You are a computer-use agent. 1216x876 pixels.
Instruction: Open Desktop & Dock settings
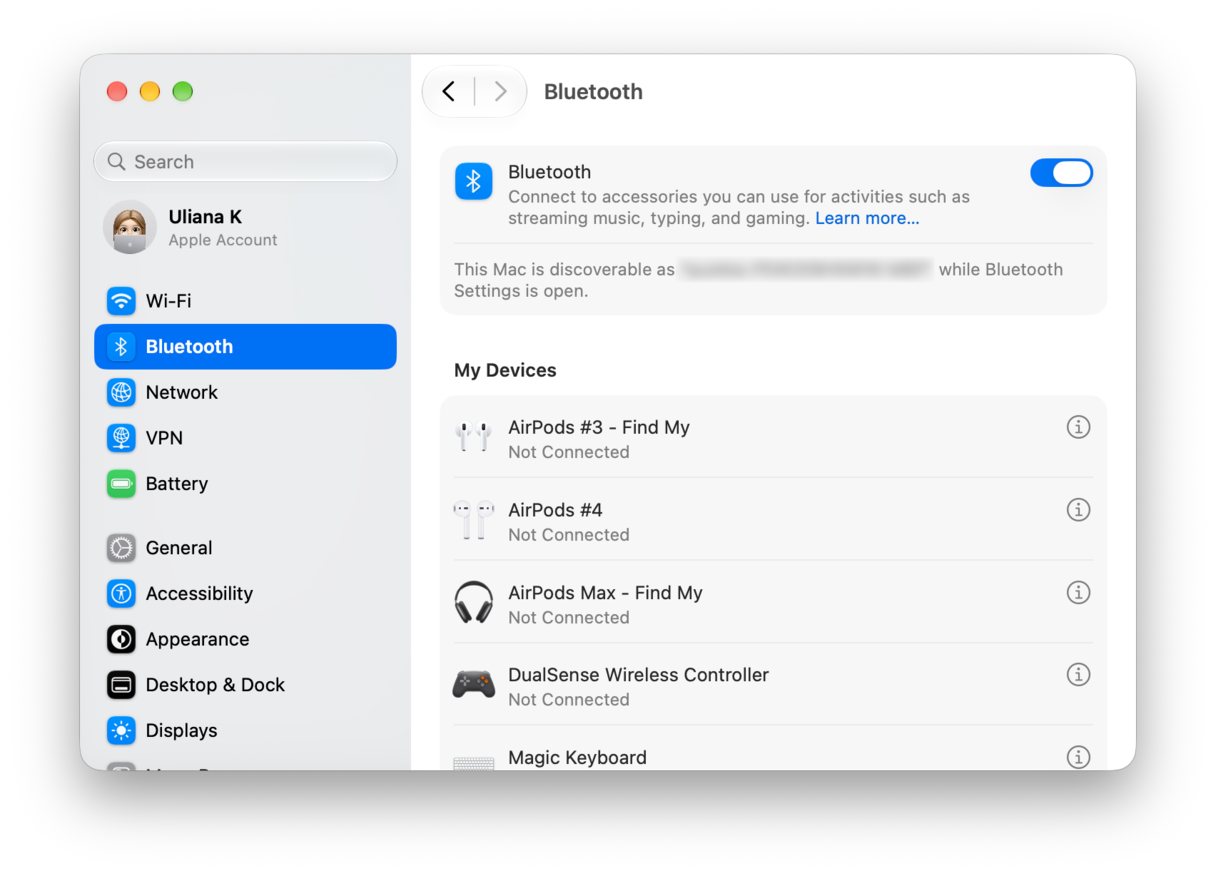coord(245,685)
